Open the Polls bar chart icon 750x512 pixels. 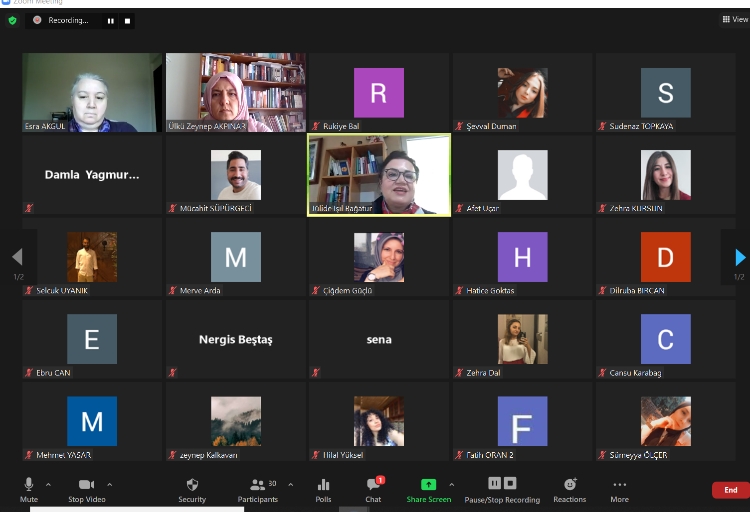coord(323,484)
